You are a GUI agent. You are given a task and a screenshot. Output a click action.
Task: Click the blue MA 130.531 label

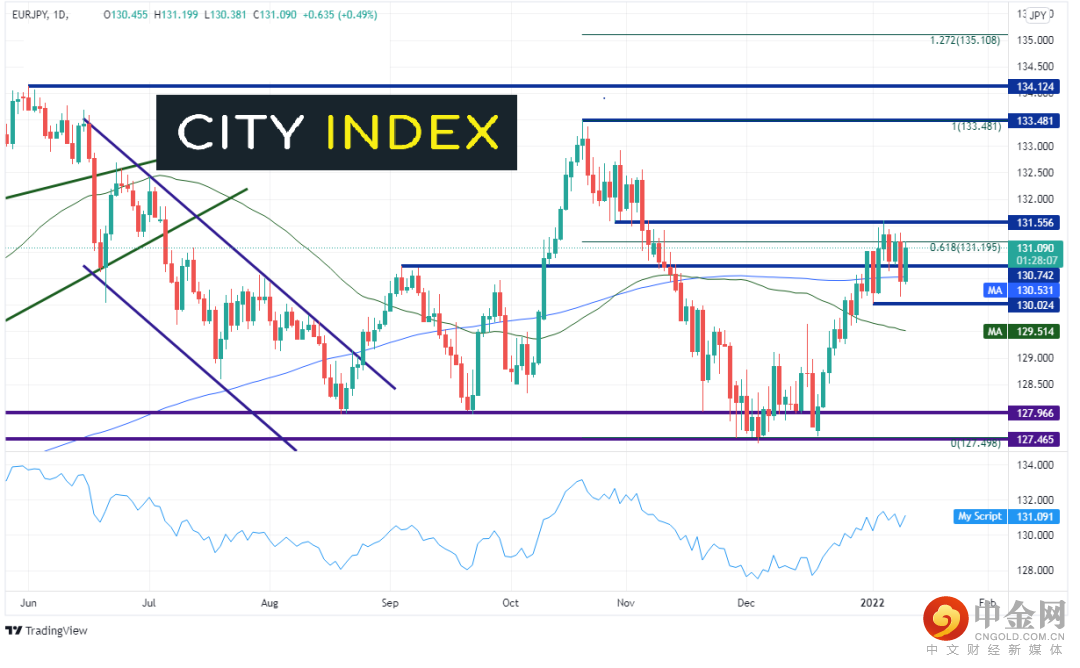click(1022, 291)
